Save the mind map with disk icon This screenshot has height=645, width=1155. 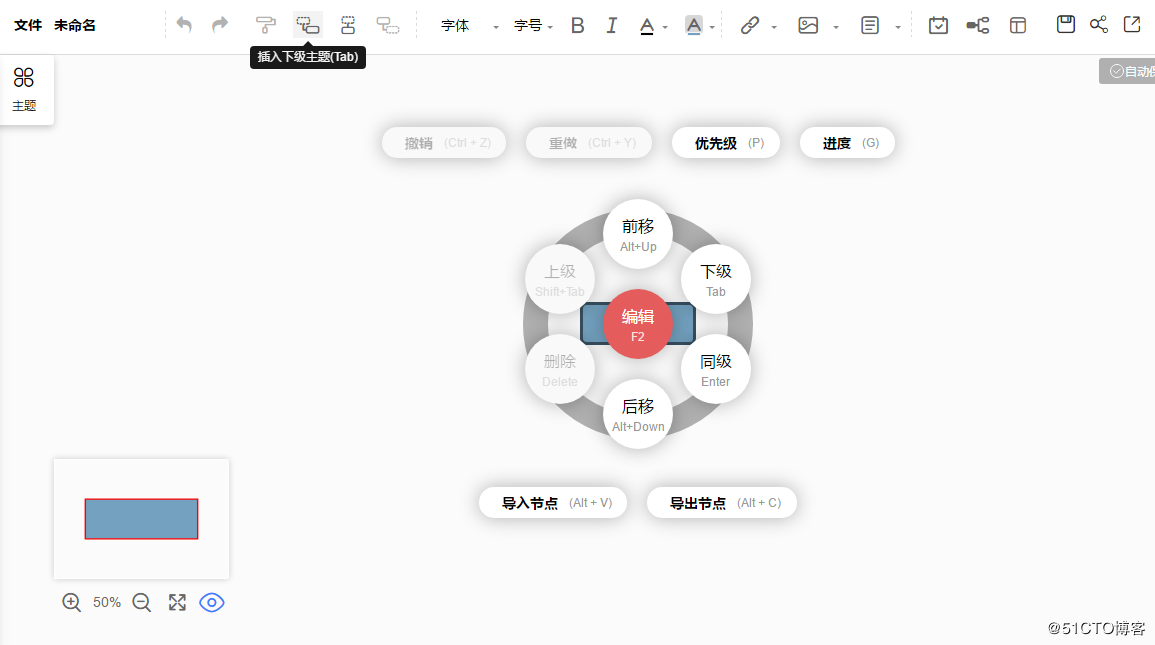[1065, 24]
